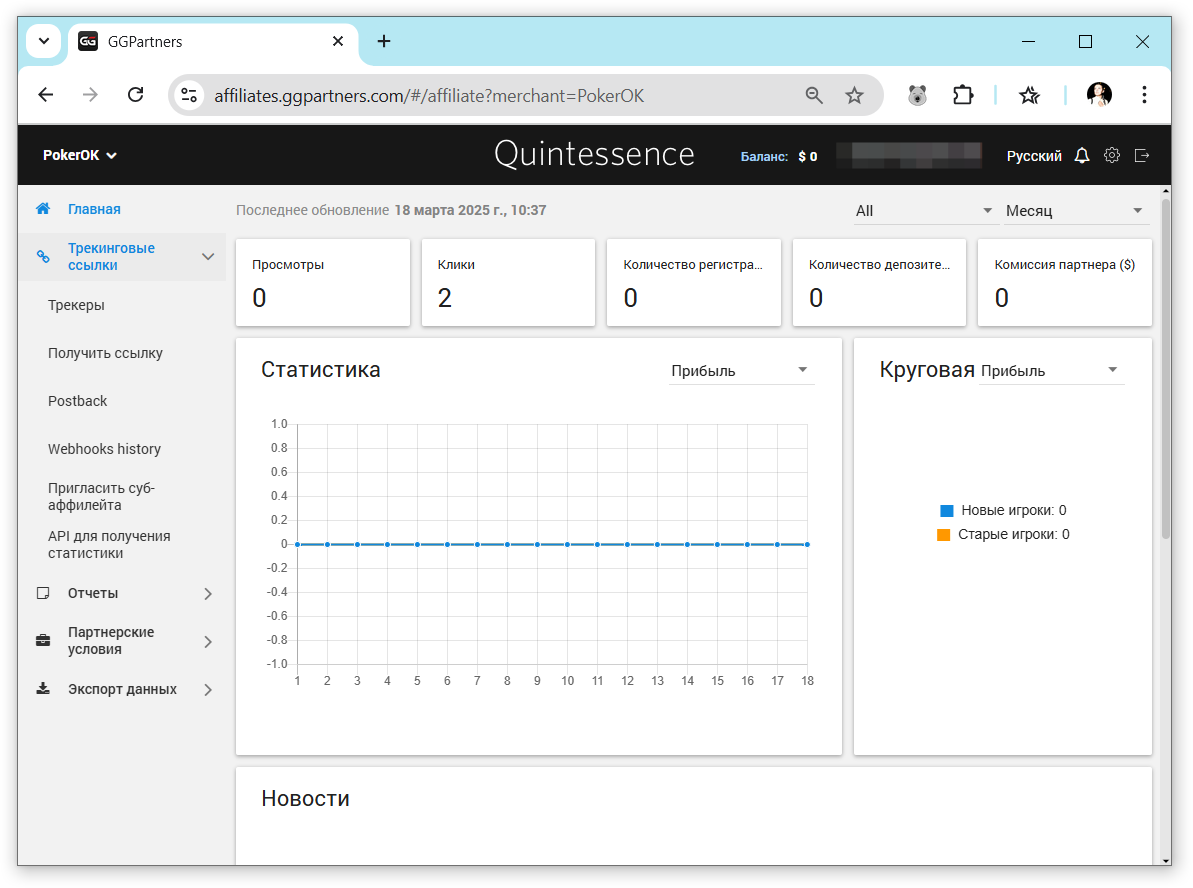
Task: Open the tab search dropdown arrow
Action: pos(44,41)
